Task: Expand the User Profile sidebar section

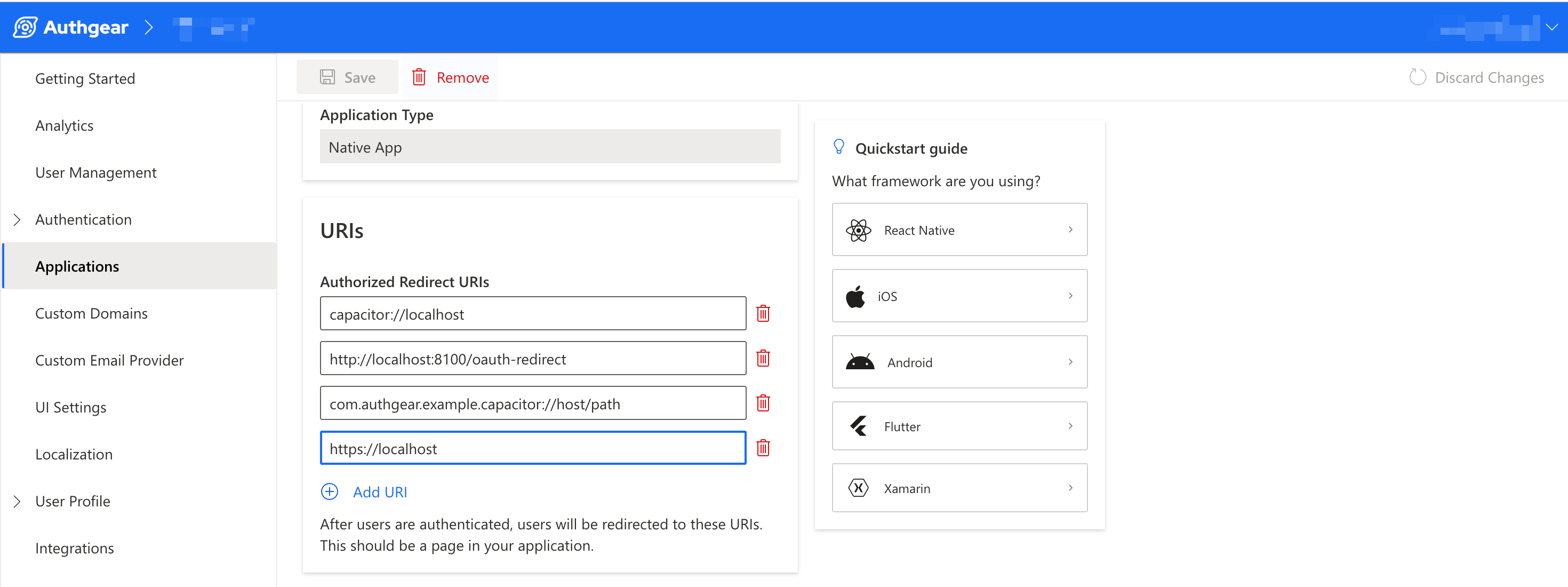Action: (17, 501)
